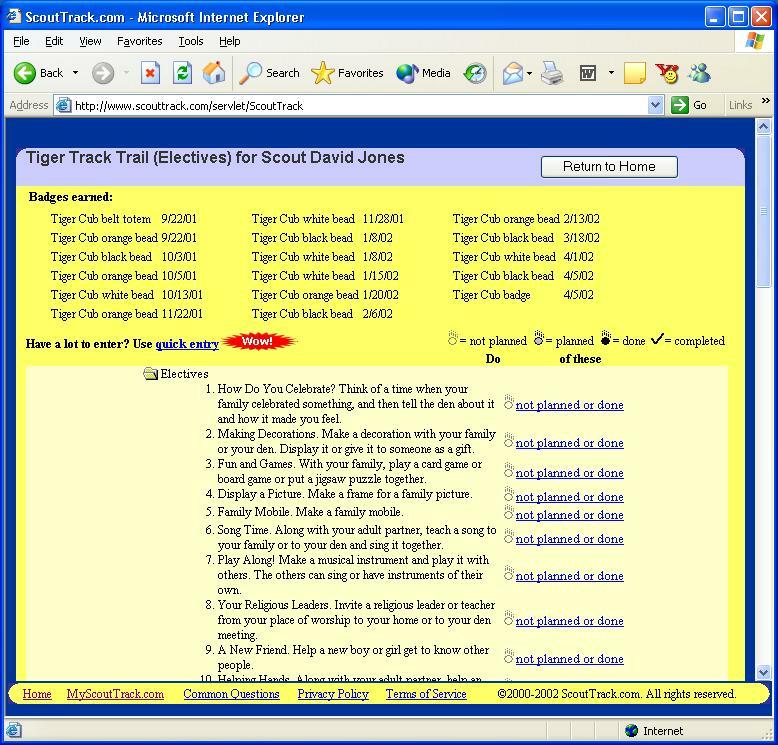The image size is (778, 745).
Task: Click 'not planned or done' for Making Decorations
Action: tap(570, 442)
